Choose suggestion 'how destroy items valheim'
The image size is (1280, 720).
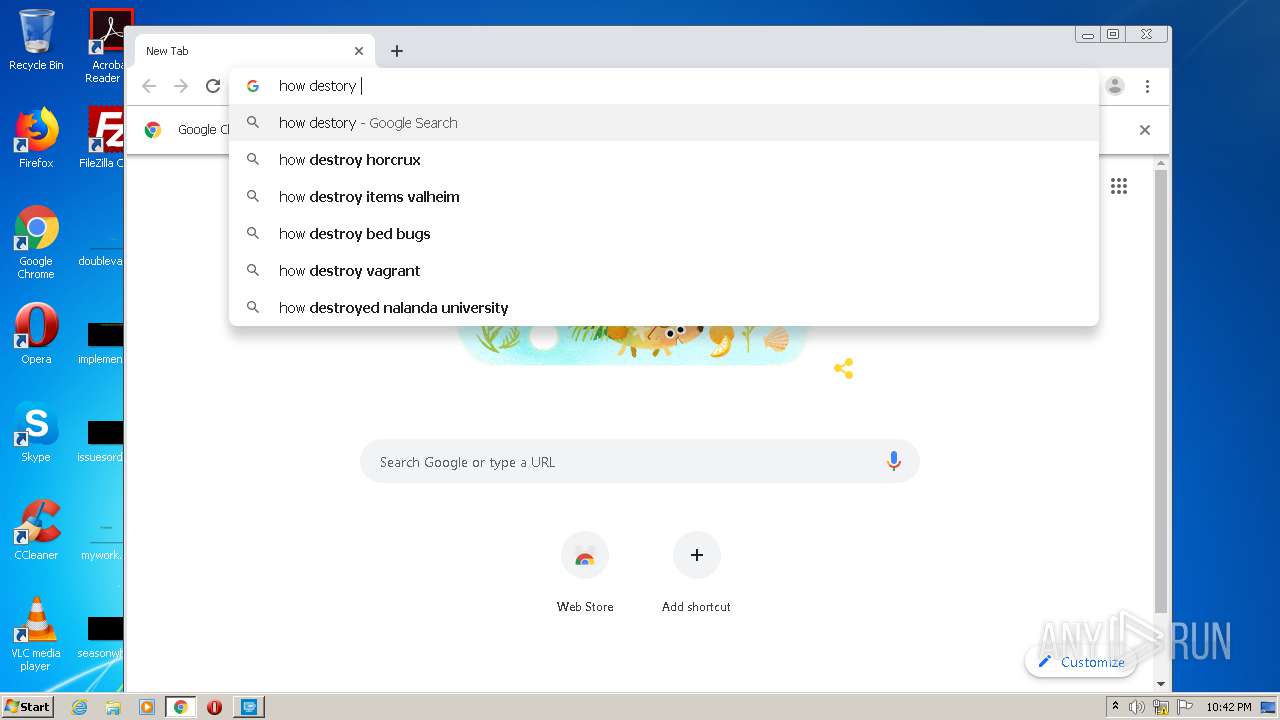(x=664, y=197)
